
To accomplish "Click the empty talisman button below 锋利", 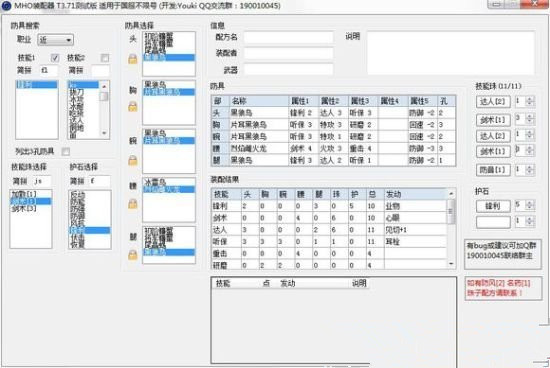I will (x=493, y=222).
